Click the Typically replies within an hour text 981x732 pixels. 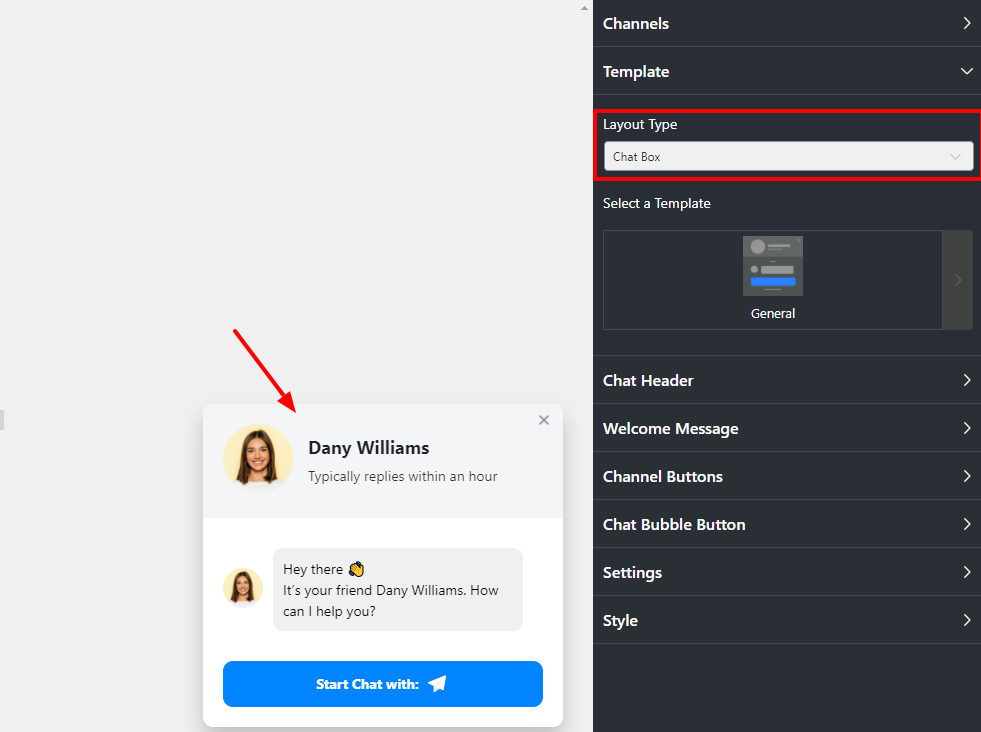[402, 476]
